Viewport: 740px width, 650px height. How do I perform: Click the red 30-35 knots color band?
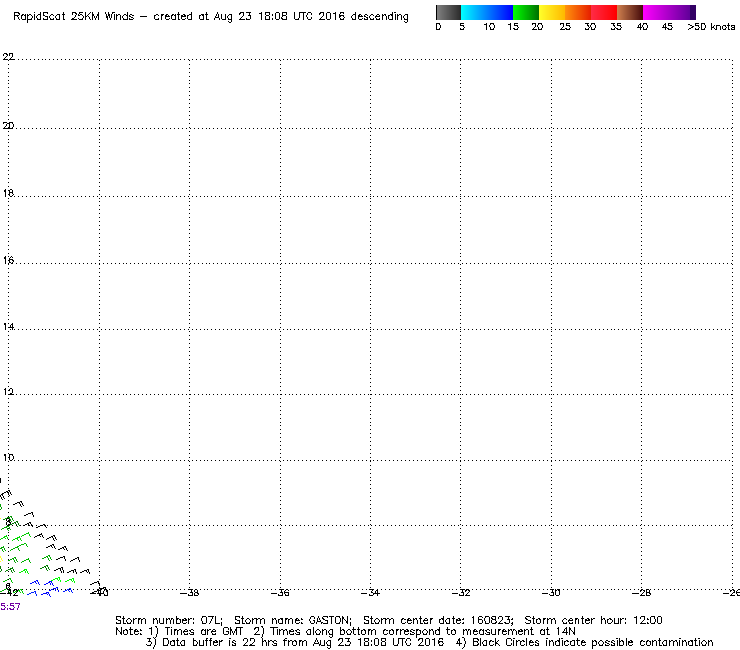[x=604, y=12]
